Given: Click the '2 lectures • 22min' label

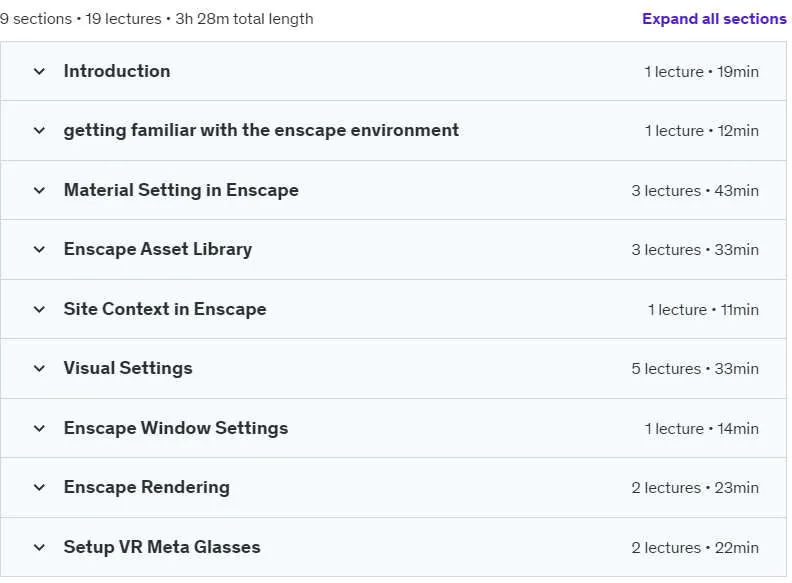Looking at the screenshot, I should pyautogui.click(x=695, y=548).
